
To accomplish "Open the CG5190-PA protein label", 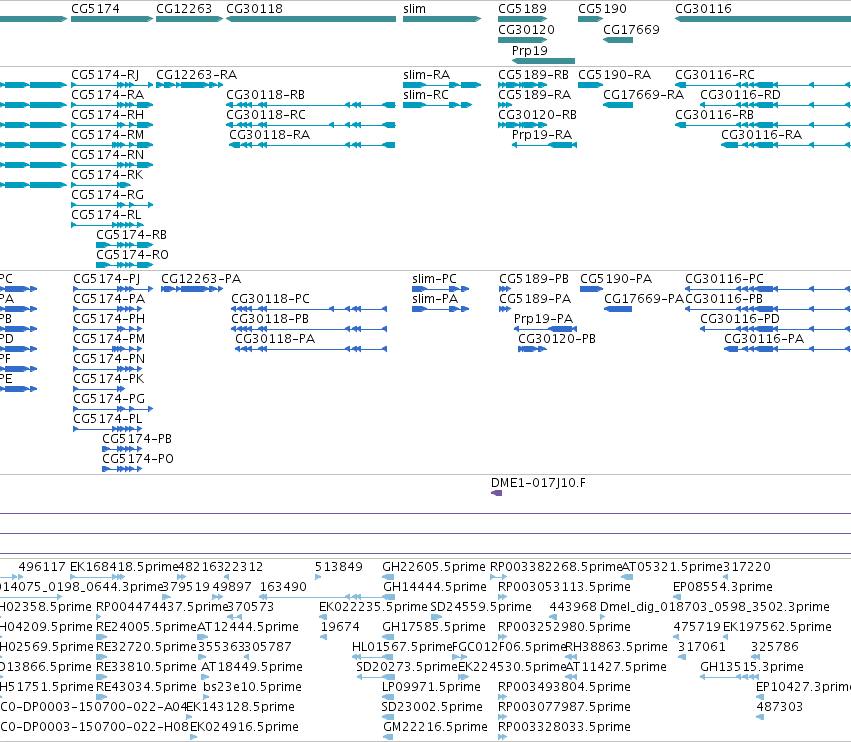I will (616, 279).
